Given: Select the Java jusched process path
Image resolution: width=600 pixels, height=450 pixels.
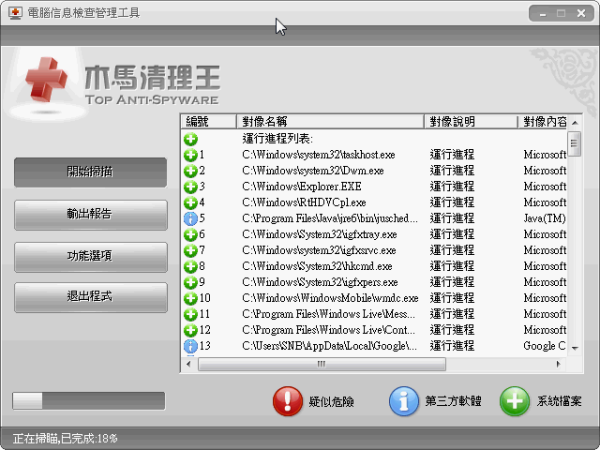Looking at the screenshot, I should coord(330,218).
